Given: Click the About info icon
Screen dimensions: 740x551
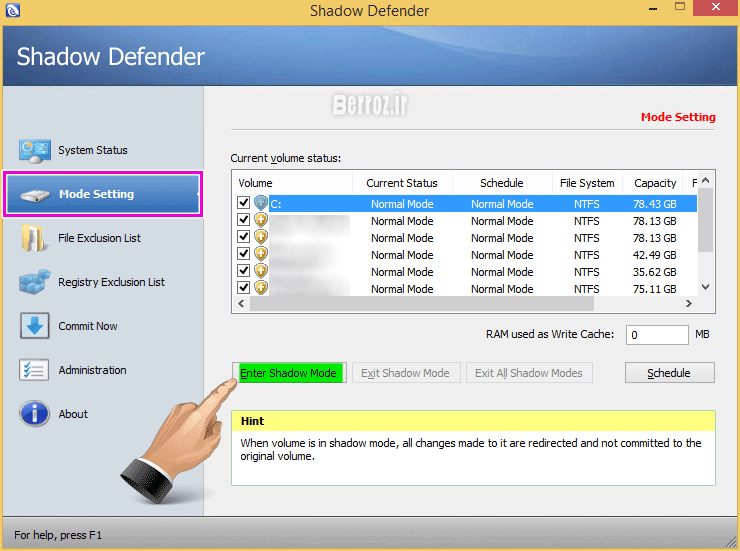Looking at the screenshot, I should coord(34,414).
